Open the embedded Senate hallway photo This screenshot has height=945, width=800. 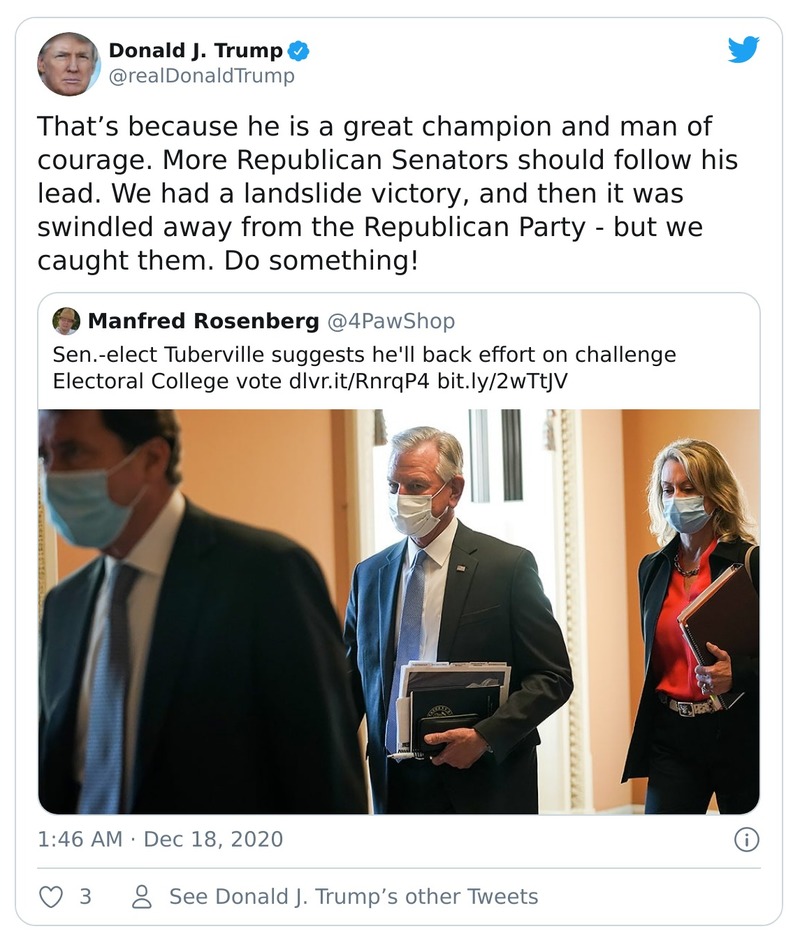[398, 610]
